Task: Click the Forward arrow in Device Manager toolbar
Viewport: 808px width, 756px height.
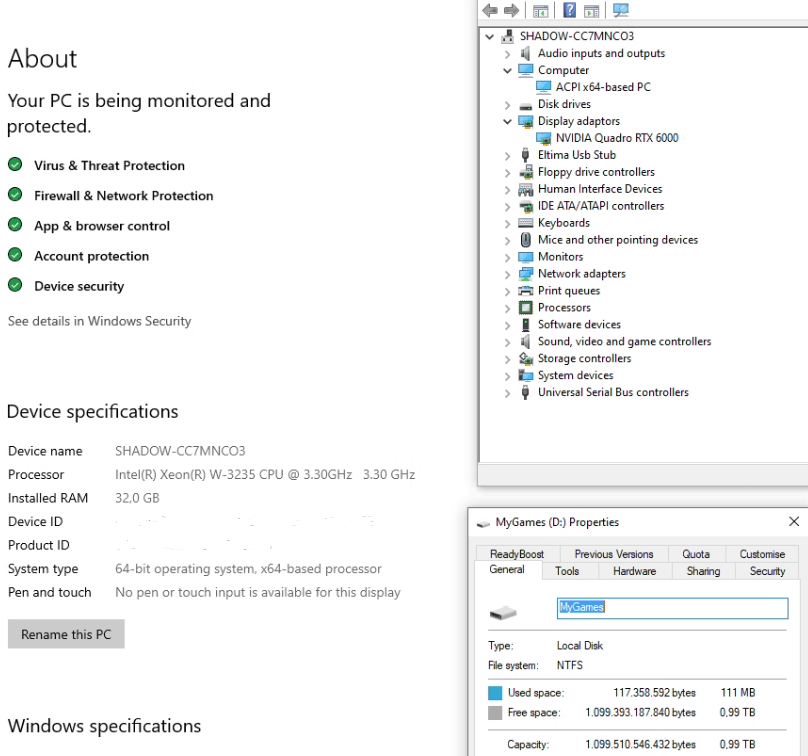Action: (511, 10)
